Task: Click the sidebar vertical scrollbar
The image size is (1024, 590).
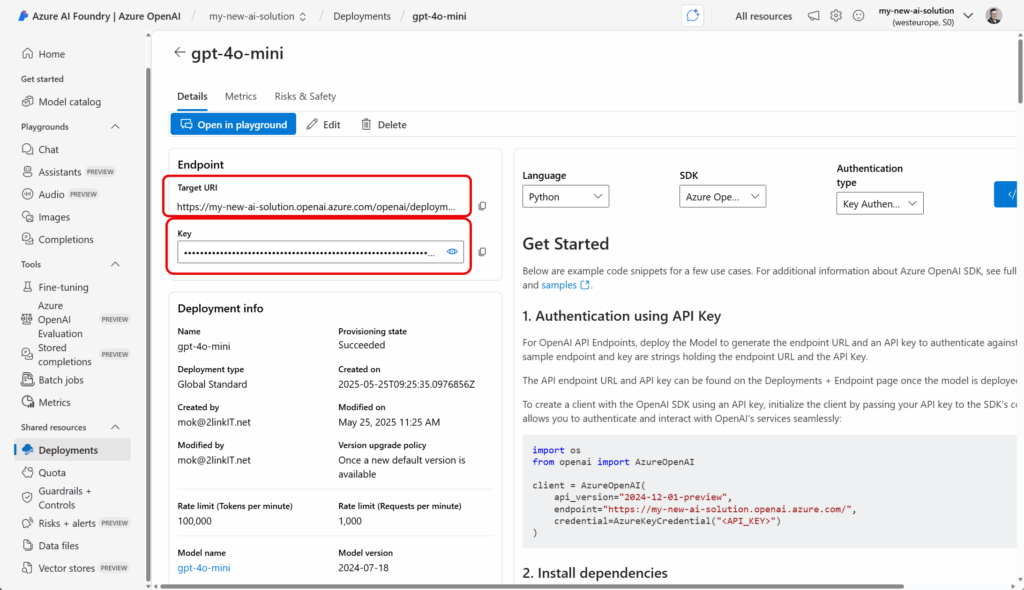Action: coord(148,323)
